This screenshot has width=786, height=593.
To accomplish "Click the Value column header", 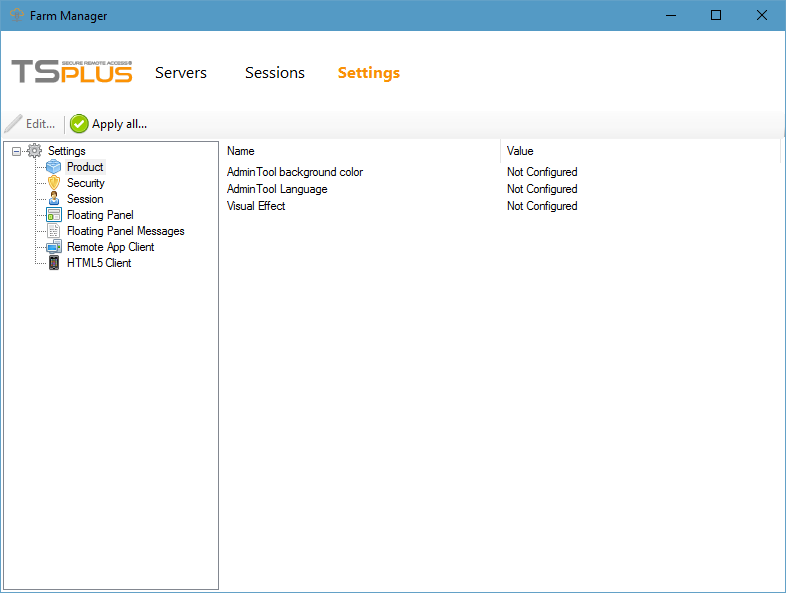I will (640, 151).
